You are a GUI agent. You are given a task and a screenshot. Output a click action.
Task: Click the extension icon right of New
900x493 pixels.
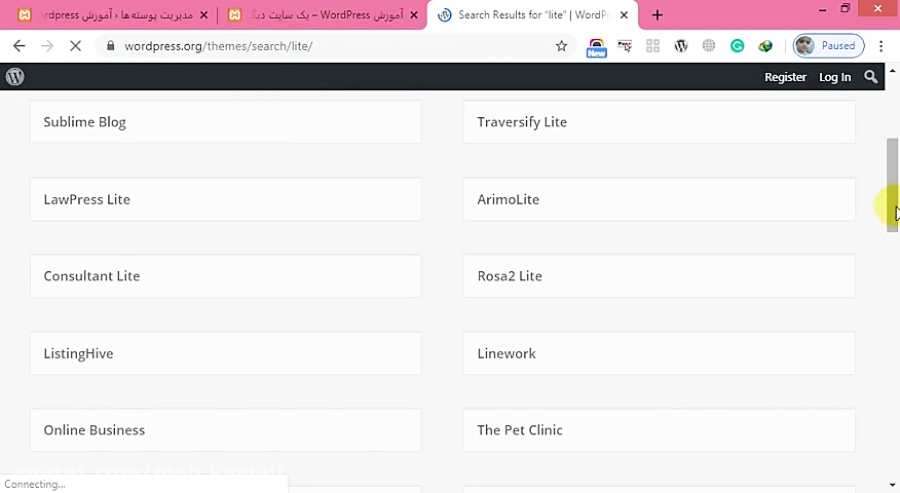(624, 46)
